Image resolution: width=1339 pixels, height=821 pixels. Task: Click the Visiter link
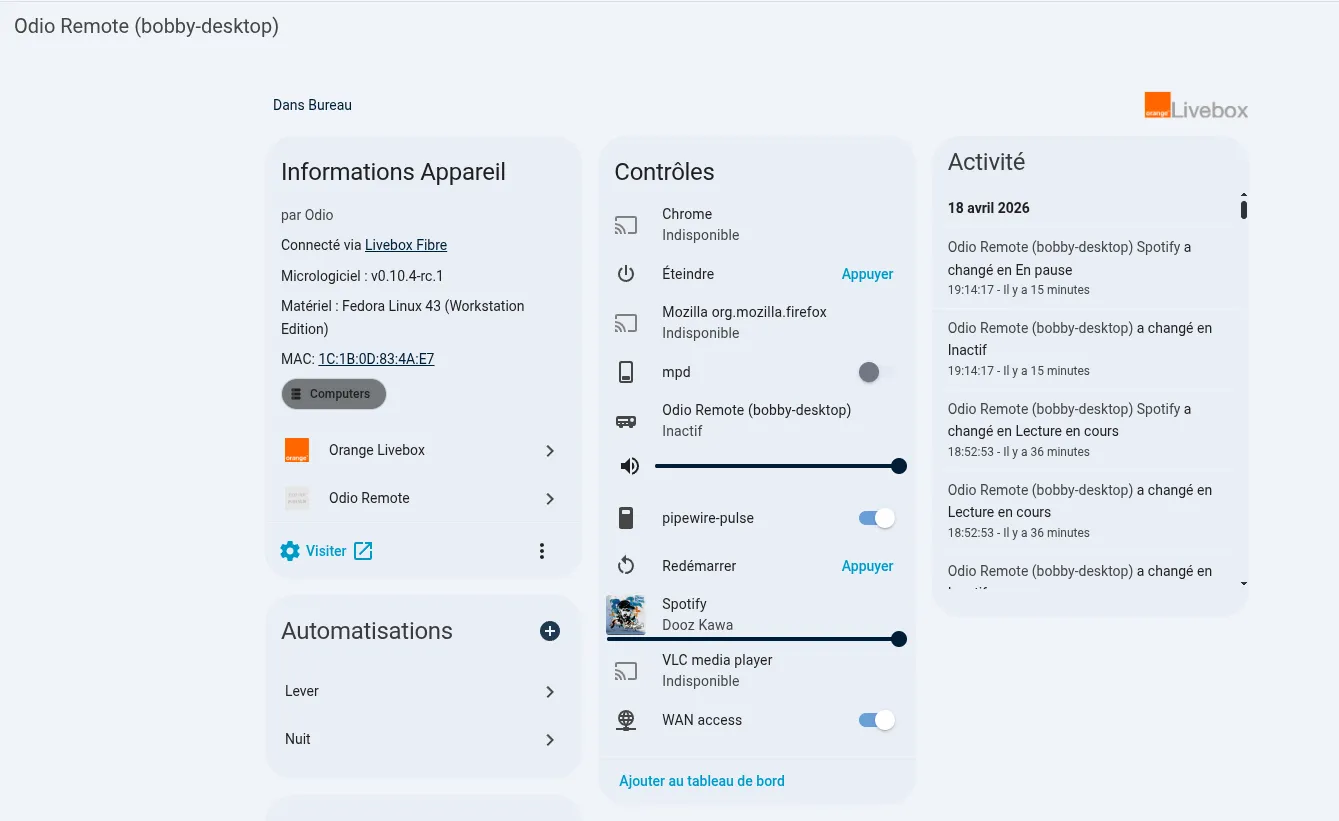[x=326, y=551]
